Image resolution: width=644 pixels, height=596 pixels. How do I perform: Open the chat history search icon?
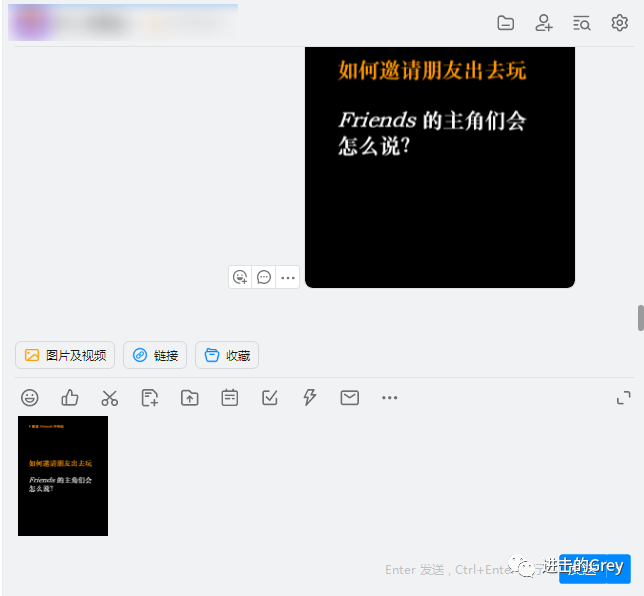pyautogui.click(x=582, y=23)
